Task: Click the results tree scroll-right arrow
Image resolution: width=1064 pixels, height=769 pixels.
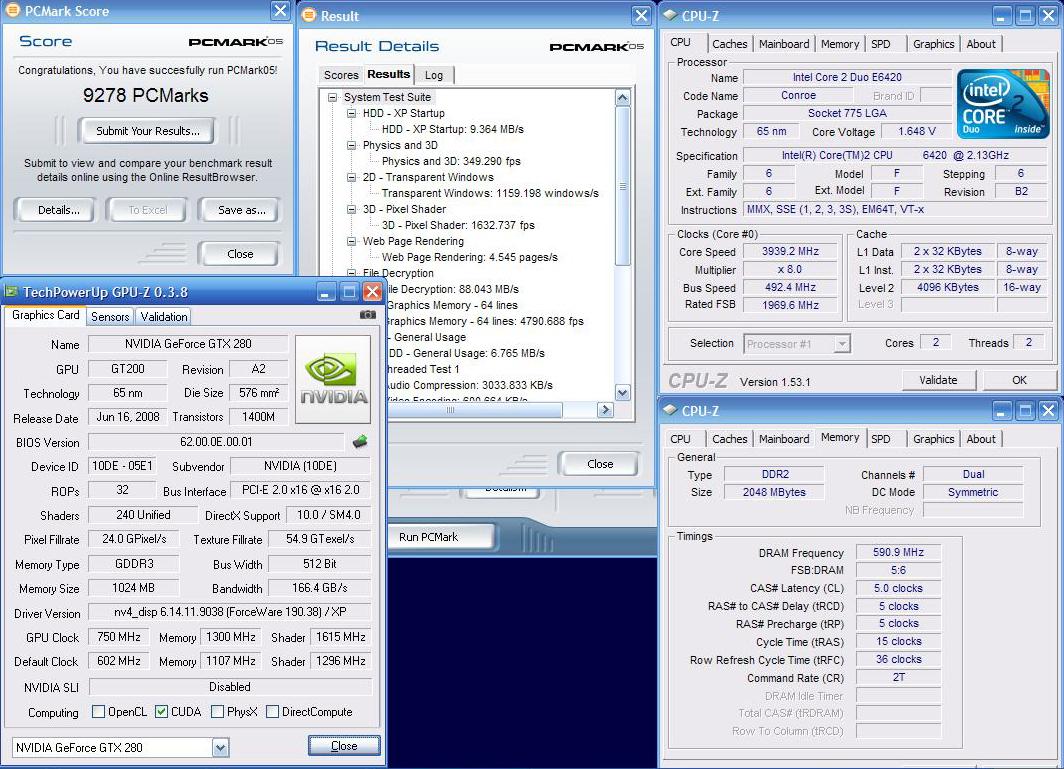Action: (605, 410)
